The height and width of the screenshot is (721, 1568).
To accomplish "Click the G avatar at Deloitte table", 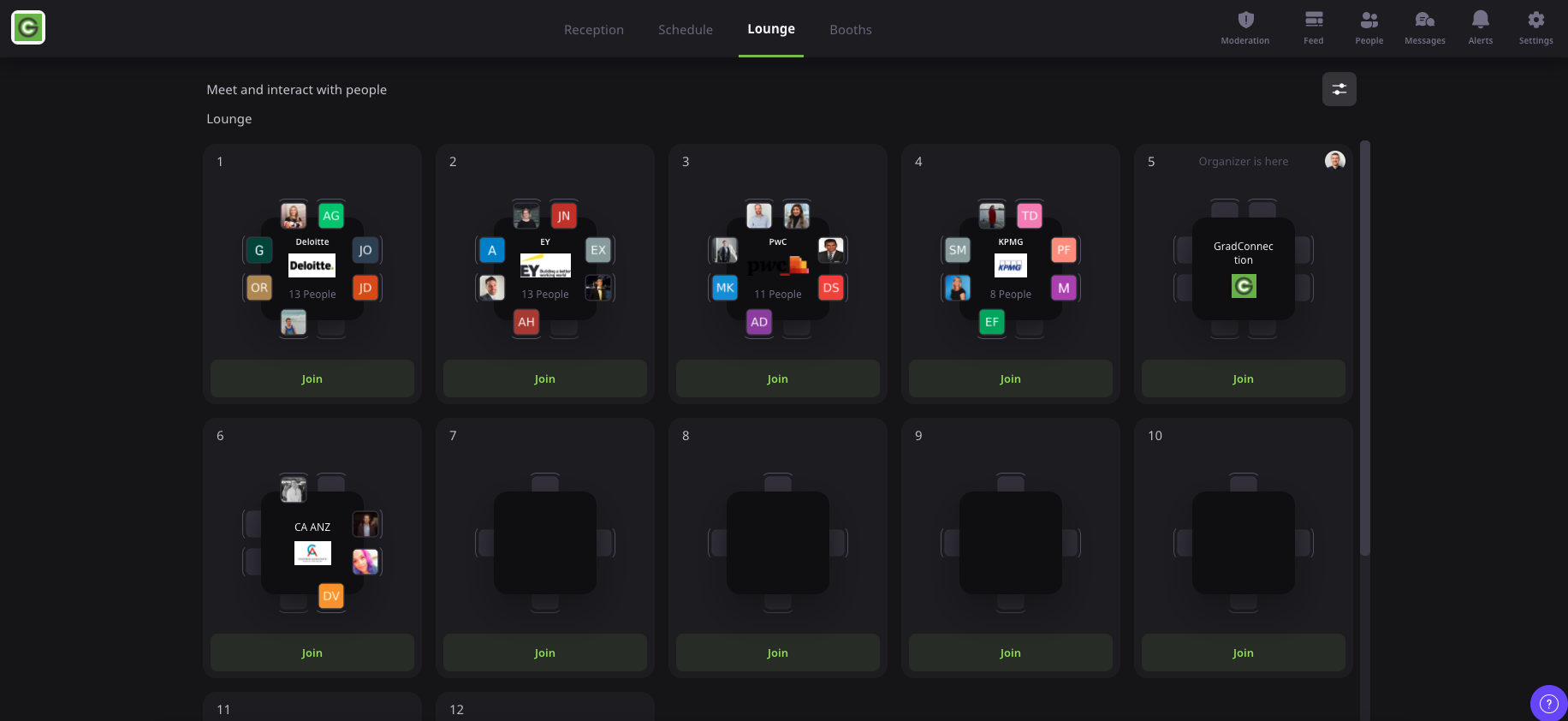I will pos(259,250).
